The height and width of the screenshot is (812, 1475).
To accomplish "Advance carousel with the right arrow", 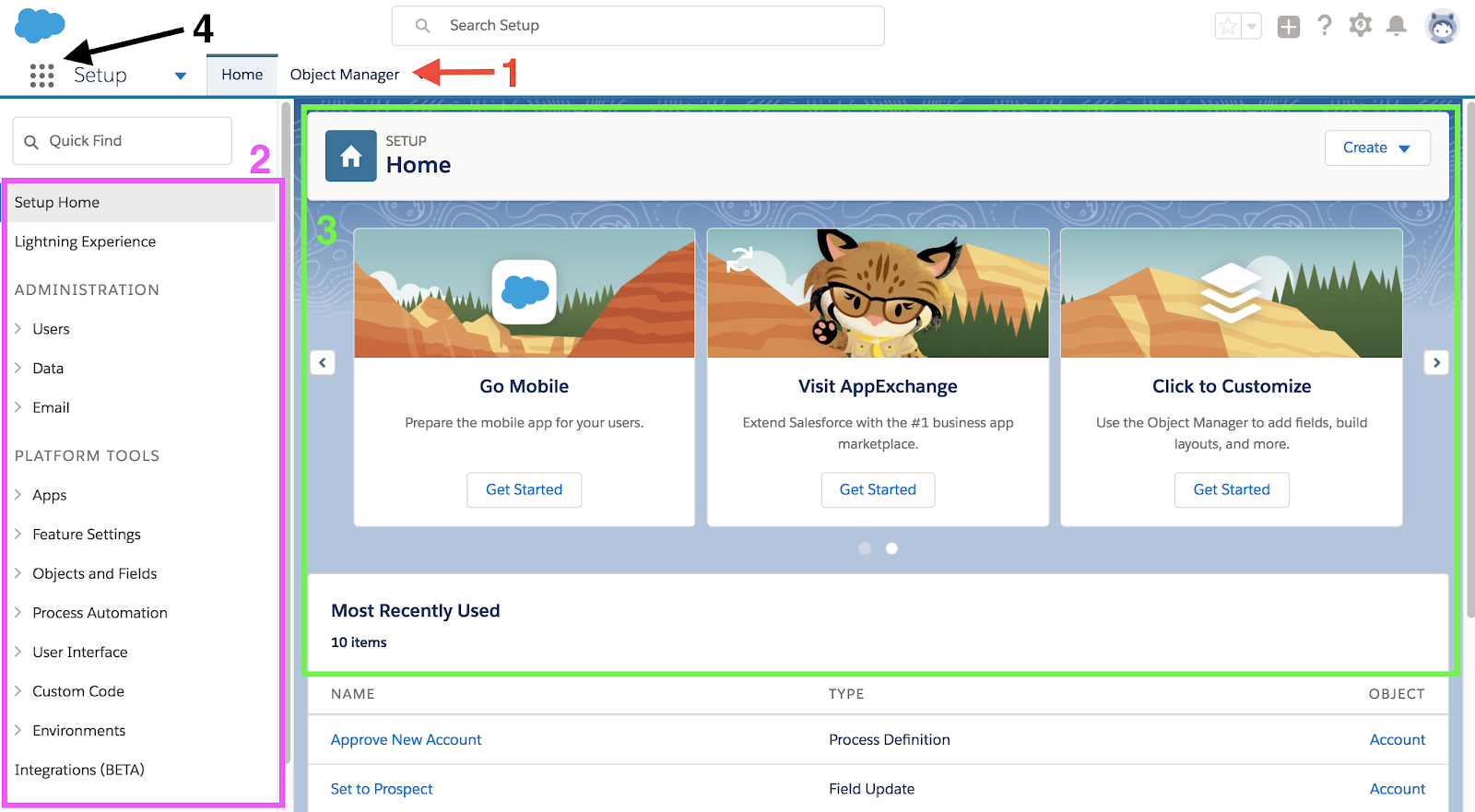I will point(1436,362).
